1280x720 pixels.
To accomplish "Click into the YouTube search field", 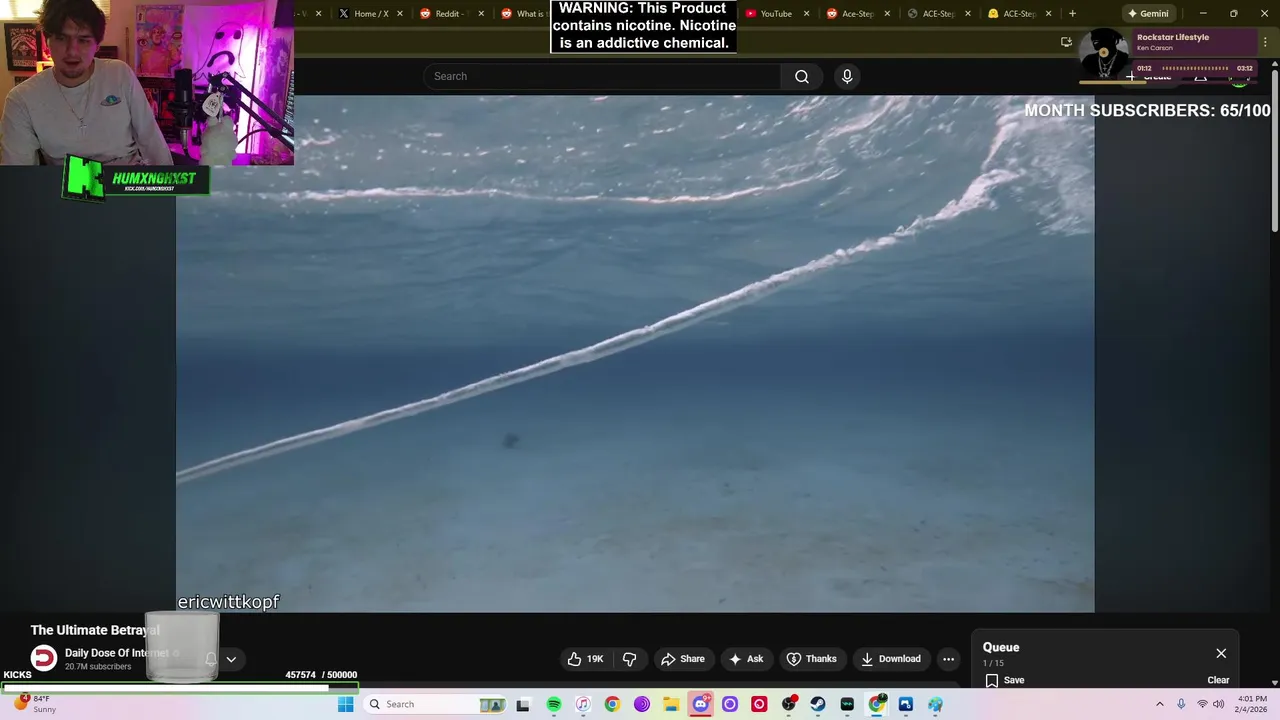I will coord(602,76).
